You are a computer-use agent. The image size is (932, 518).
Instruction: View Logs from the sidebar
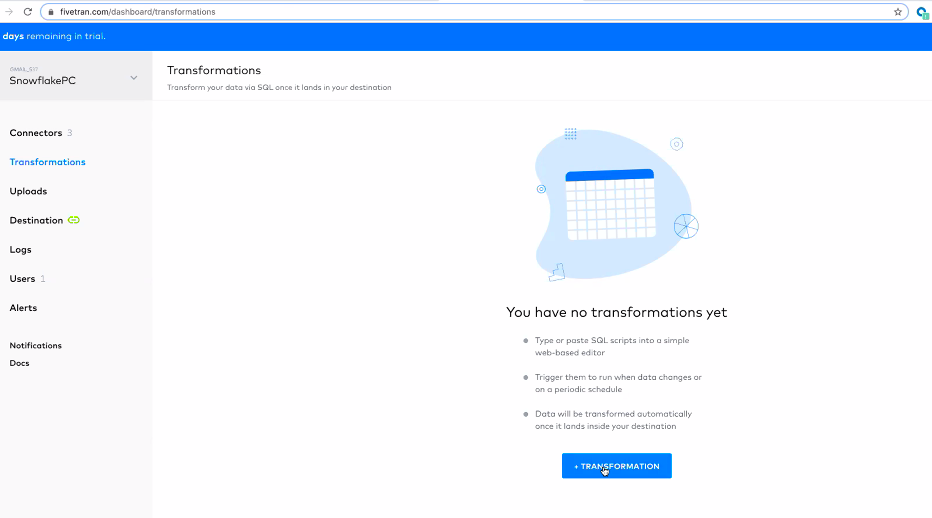[20, 249]
